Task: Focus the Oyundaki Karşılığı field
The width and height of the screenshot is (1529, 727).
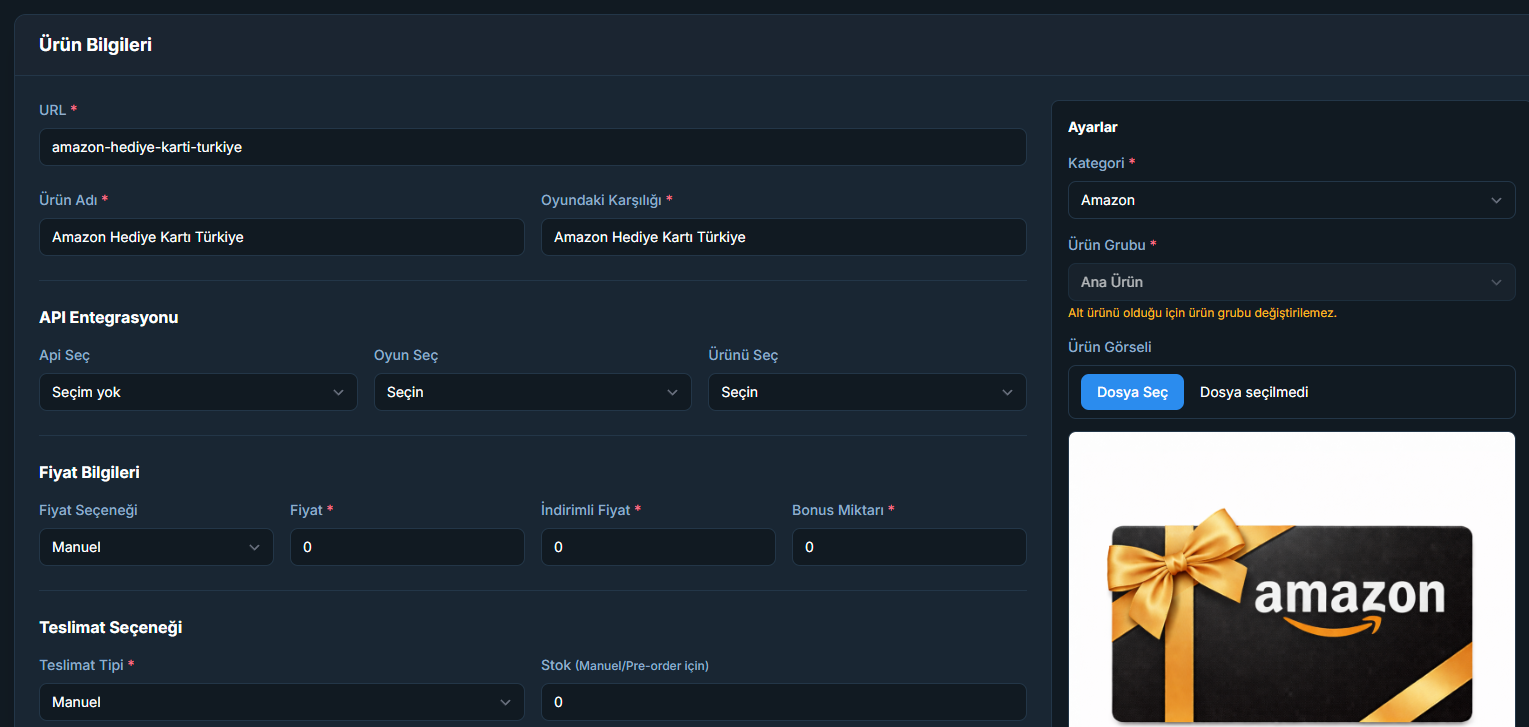Action: [783, 237]
